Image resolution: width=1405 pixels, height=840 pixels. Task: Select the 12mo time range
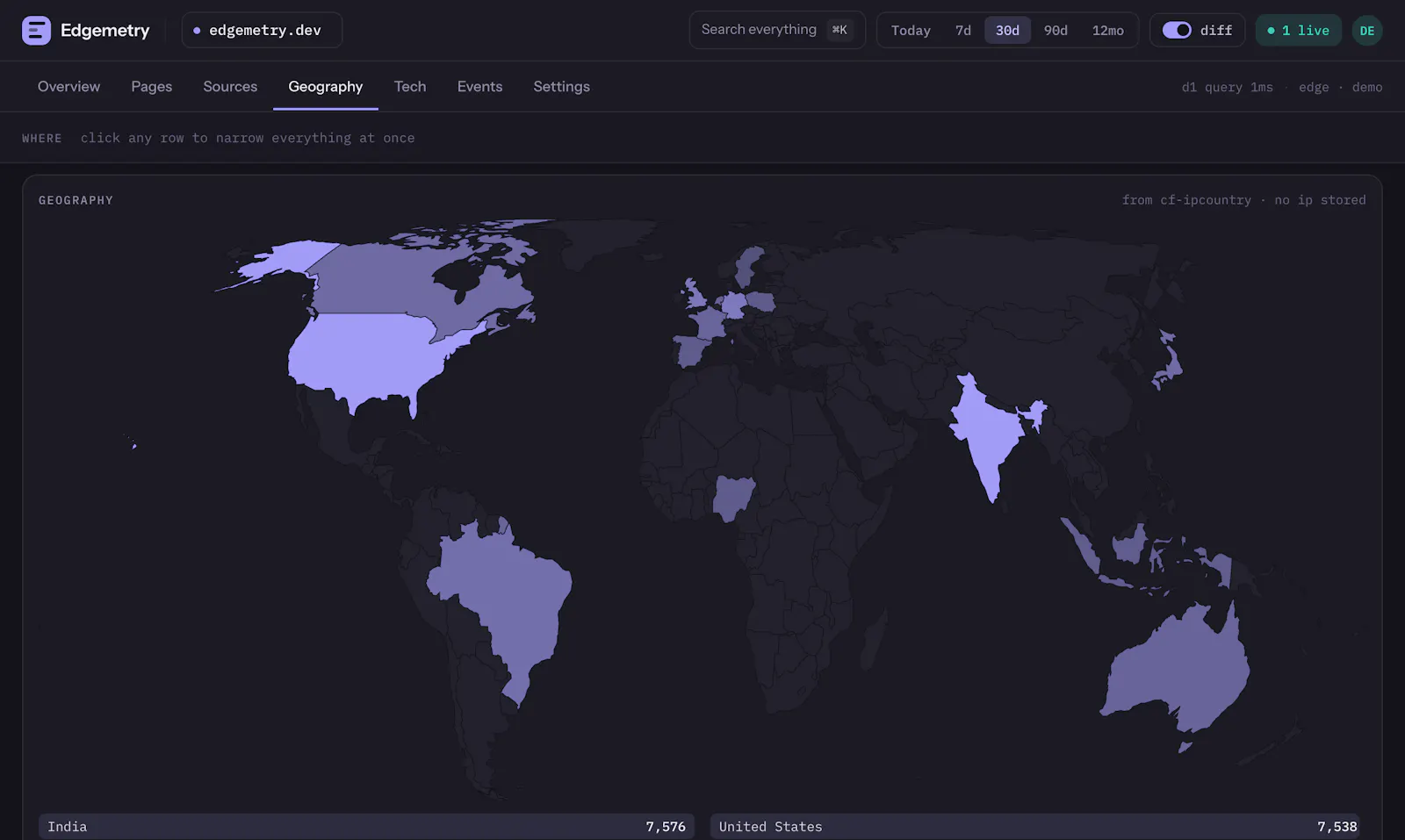(1107, 30)
